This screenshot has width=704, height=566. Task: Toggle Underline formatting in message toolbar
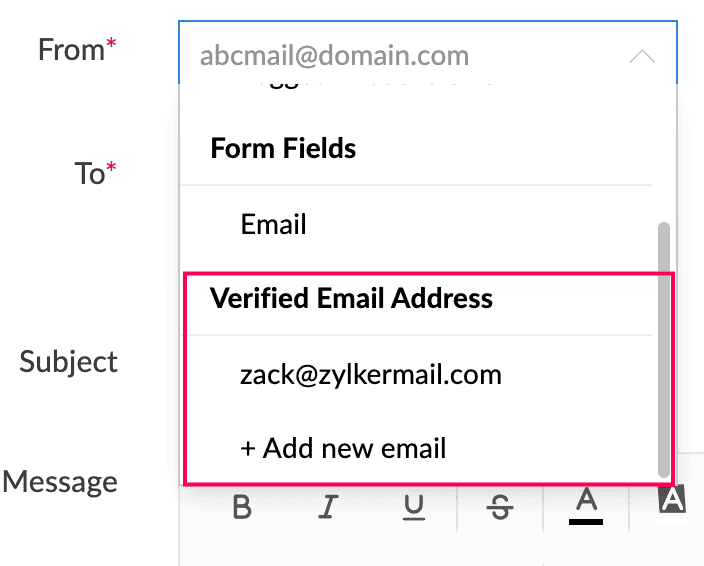point(414,508)
